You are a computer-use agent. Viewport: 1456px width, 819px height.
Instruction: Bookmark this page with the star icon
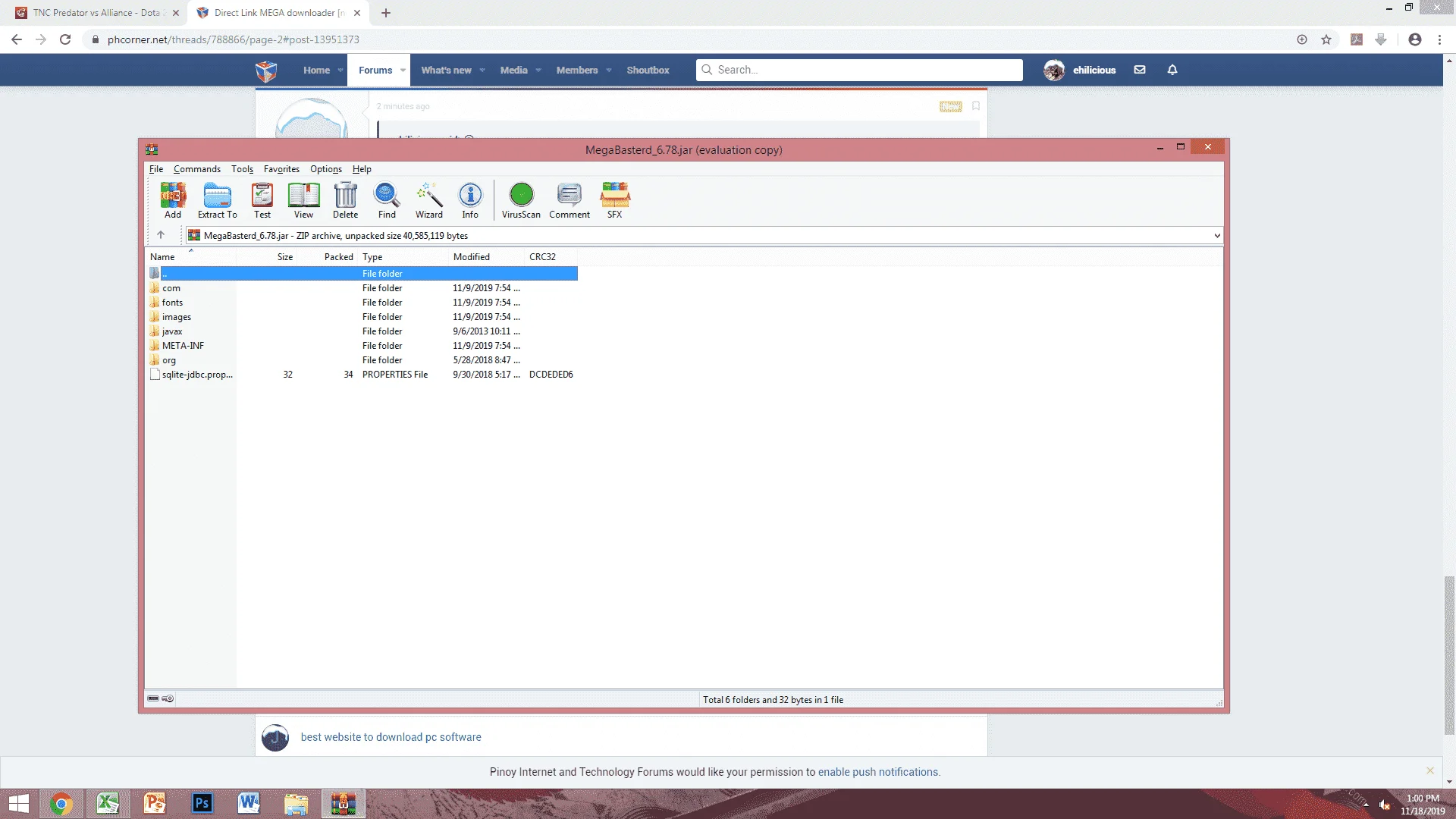click(x=1326, y=39)
